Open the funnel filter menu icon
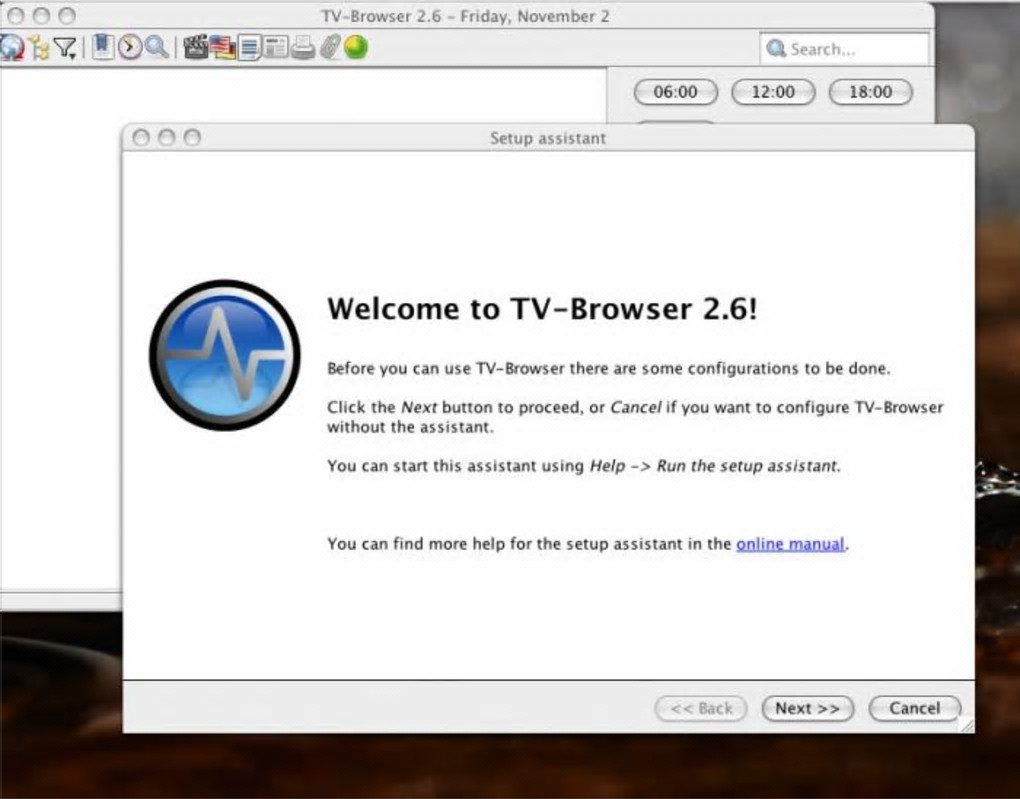Screen dimensions: 1020x799 pos(65,47)
